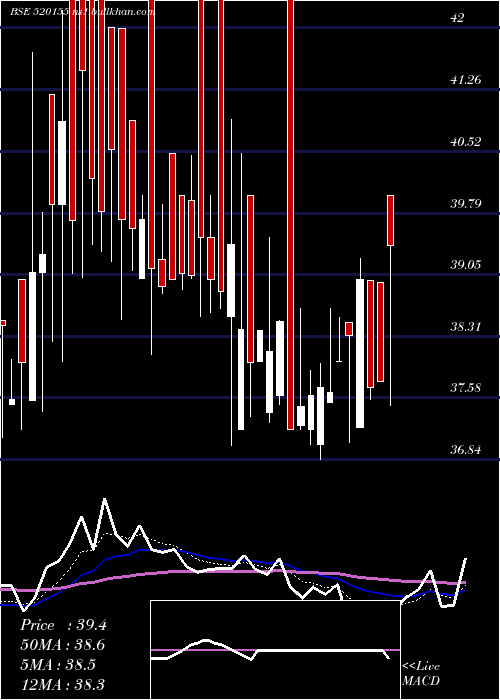Click the 39.05 price axis label

[466, 265]
